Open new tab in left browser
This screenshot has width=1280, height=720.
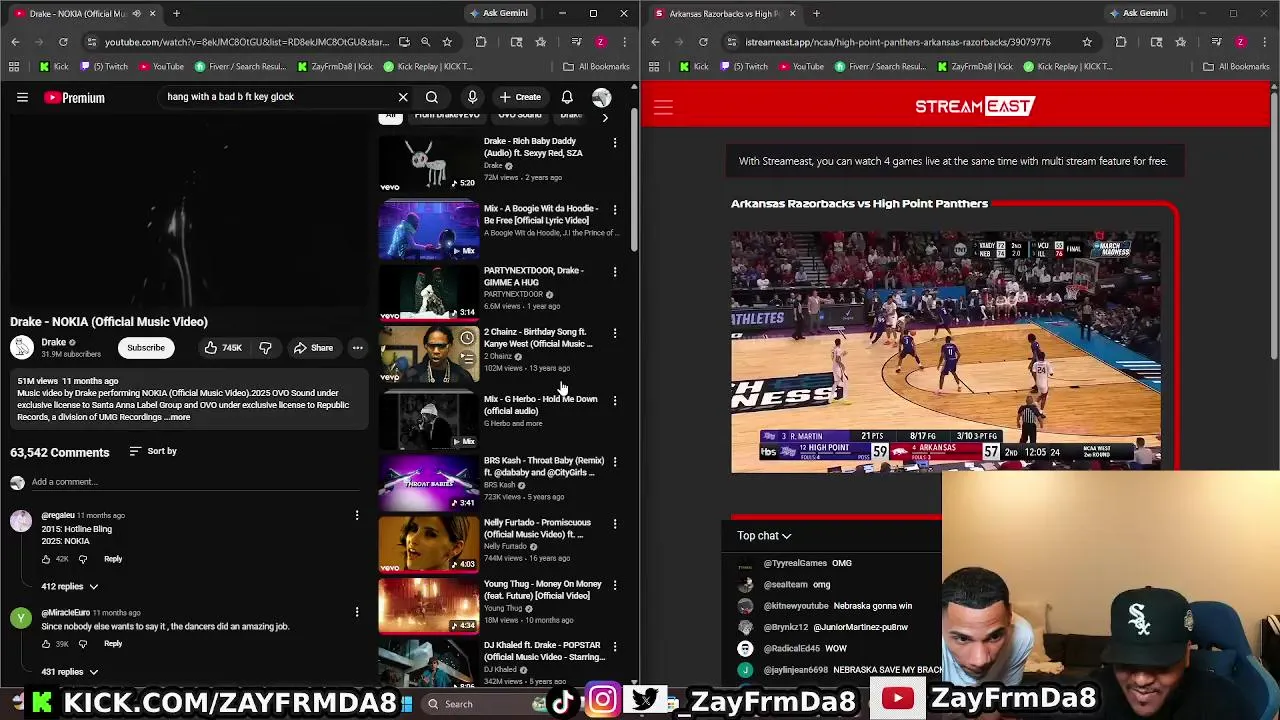[176, 14]
